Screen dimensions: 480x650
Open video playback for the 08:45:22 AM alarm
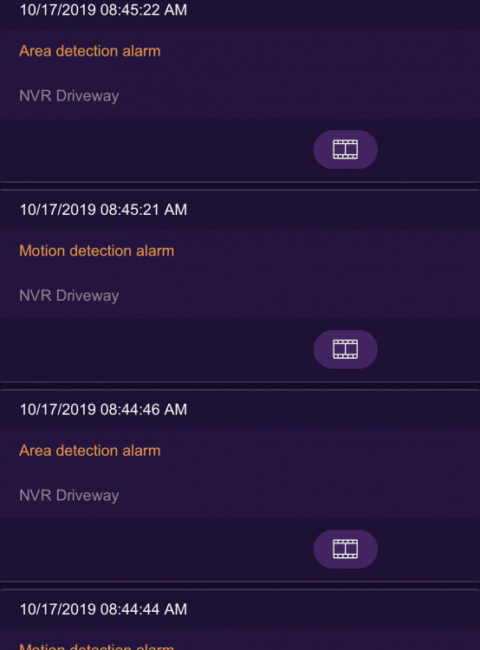tap(345, 150)
